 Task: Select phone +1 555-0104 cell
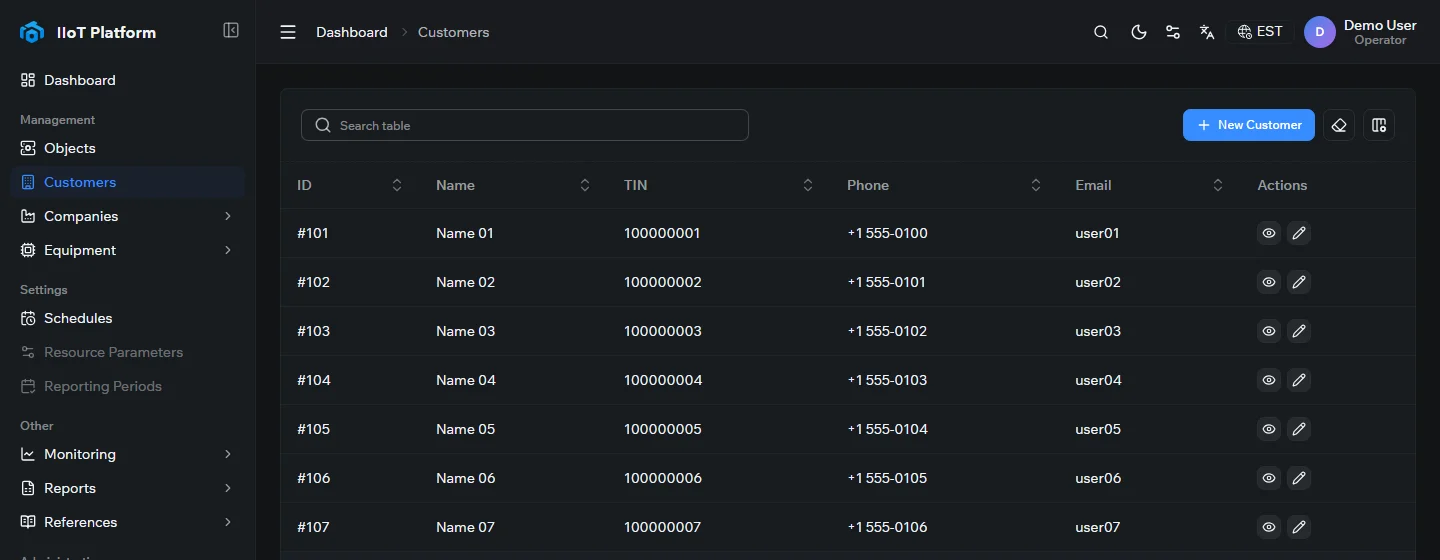(887, 429)
